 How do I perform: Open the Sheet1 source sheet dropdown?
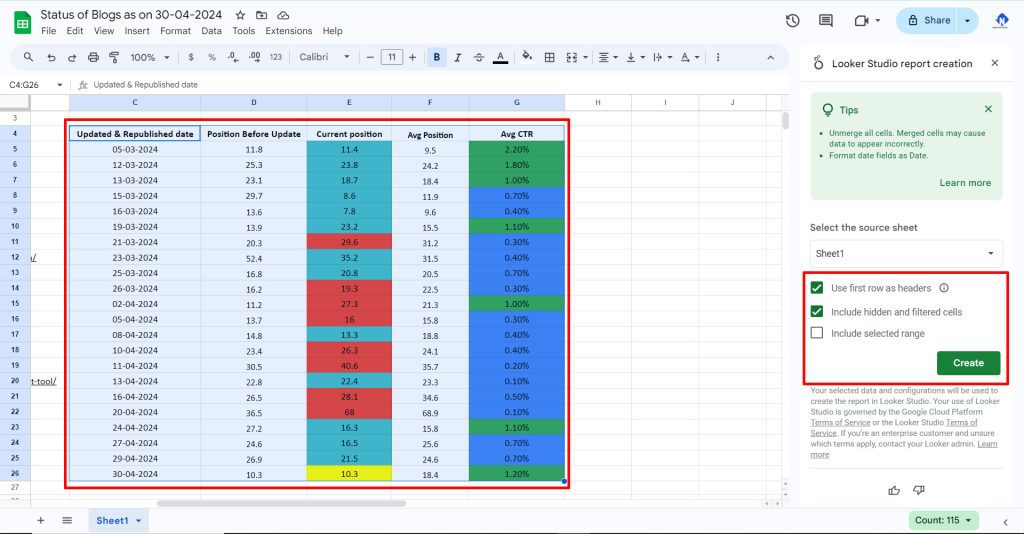point(905,254)
